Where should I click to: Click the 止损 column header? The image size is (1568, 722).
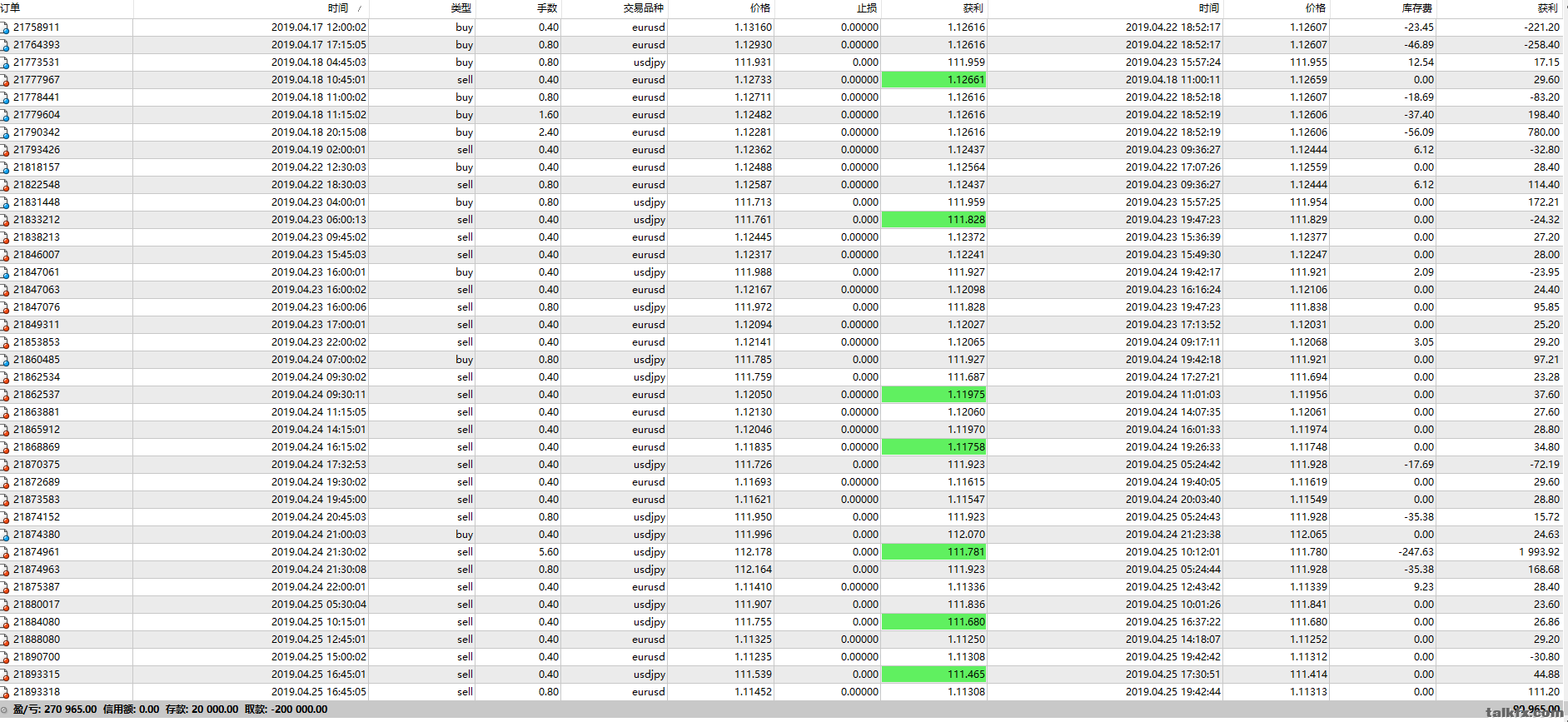[828, 8]
